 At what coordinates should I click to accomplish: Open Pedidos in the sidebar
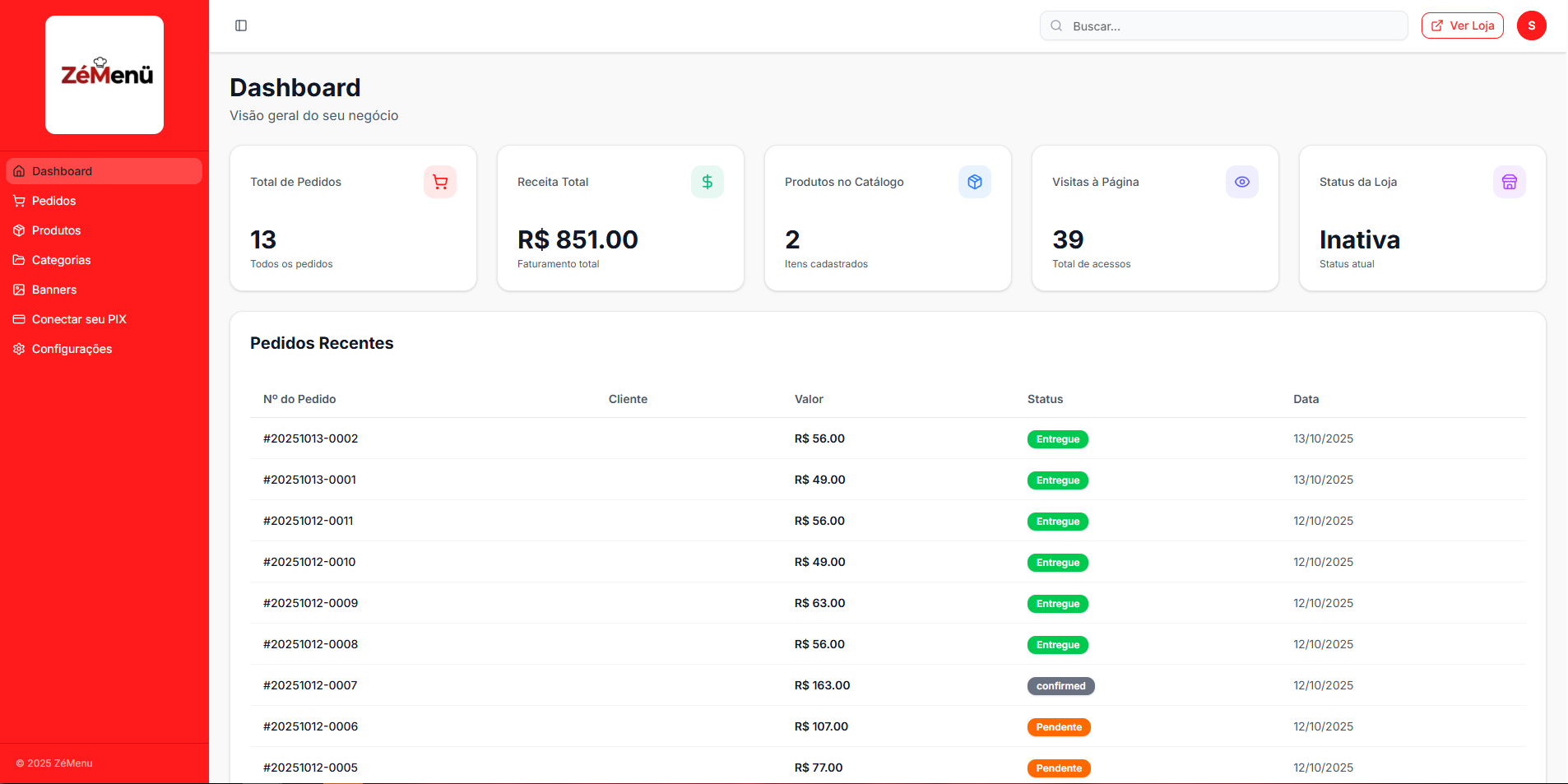(53, 201)
